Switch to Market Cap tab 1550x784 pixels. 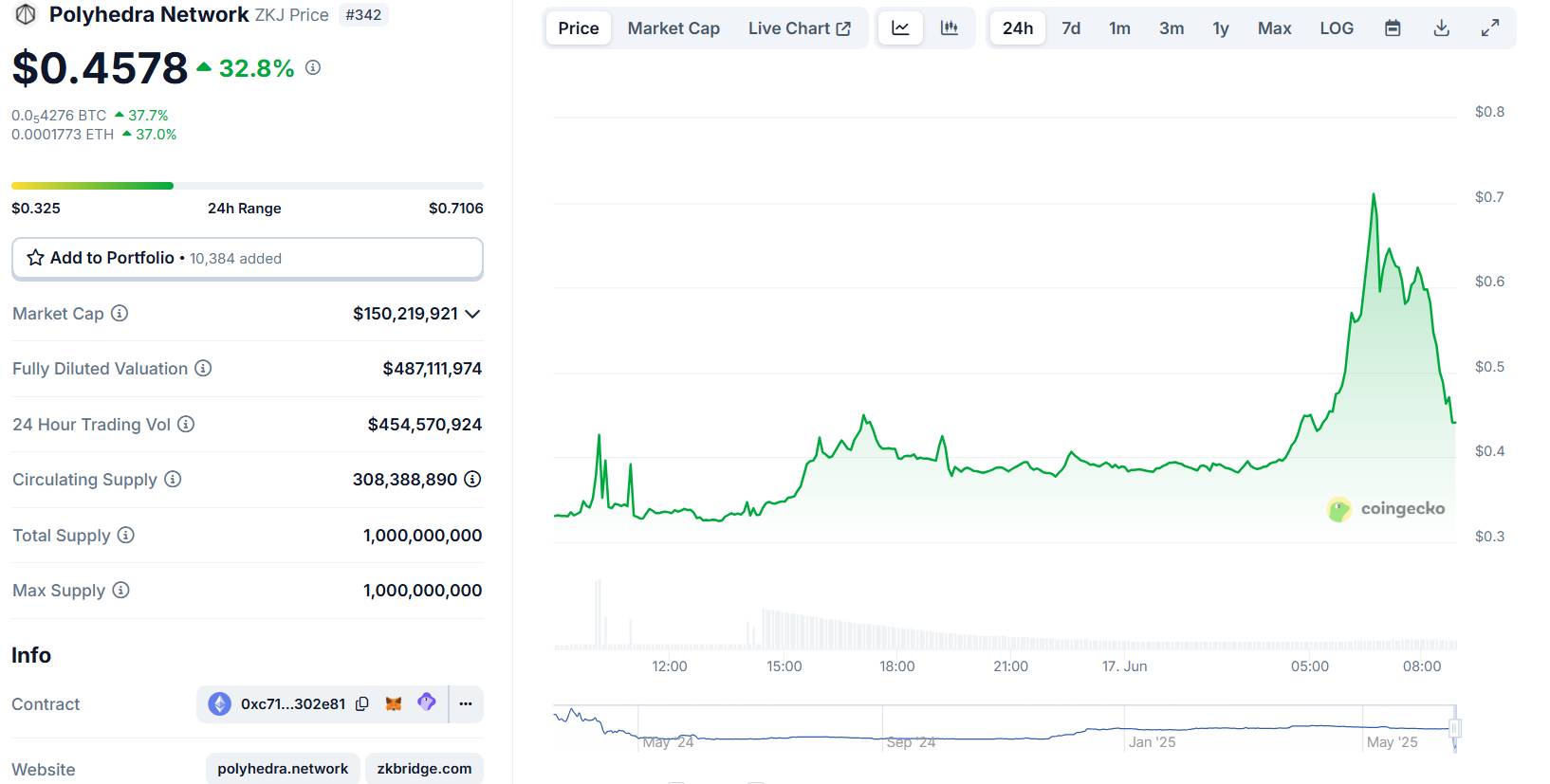[674, 28]
